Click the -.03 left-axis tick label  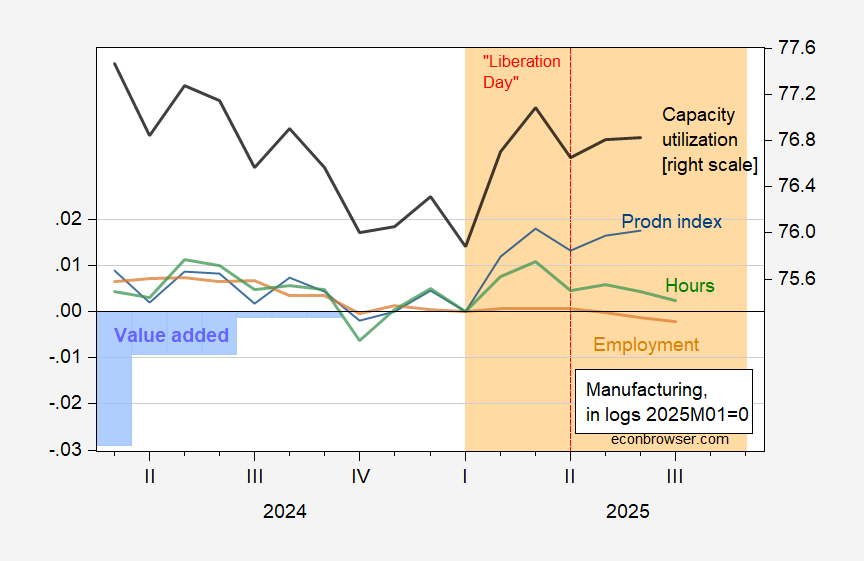pyautogui.click(x=70, y=450)
